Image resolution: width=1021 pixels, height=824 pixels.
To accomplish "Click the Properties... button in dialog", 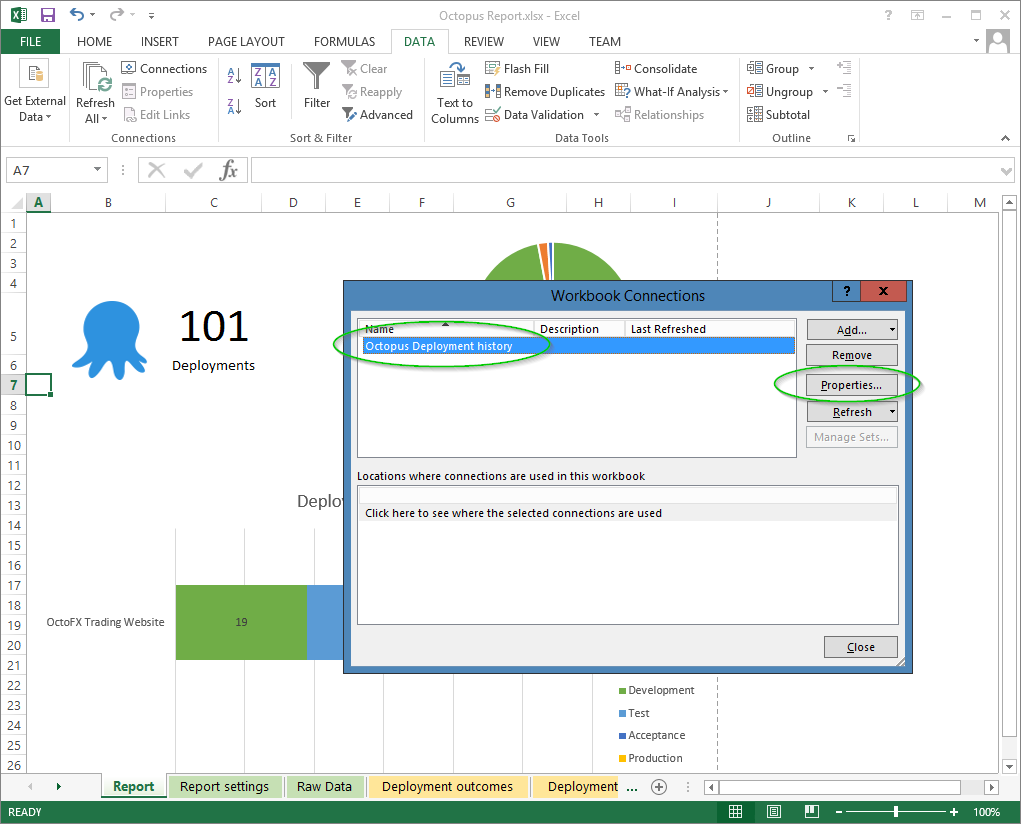I will click(851, 385).
